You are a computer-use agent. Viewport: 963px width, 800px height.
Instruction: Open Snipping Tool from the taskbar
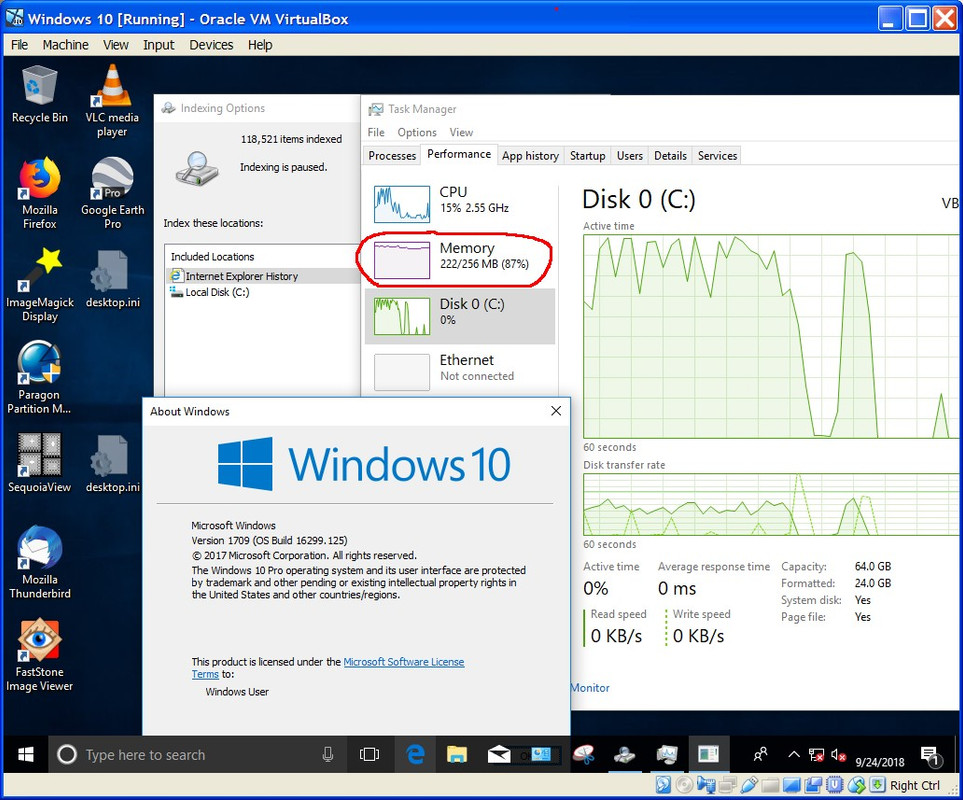584,755
